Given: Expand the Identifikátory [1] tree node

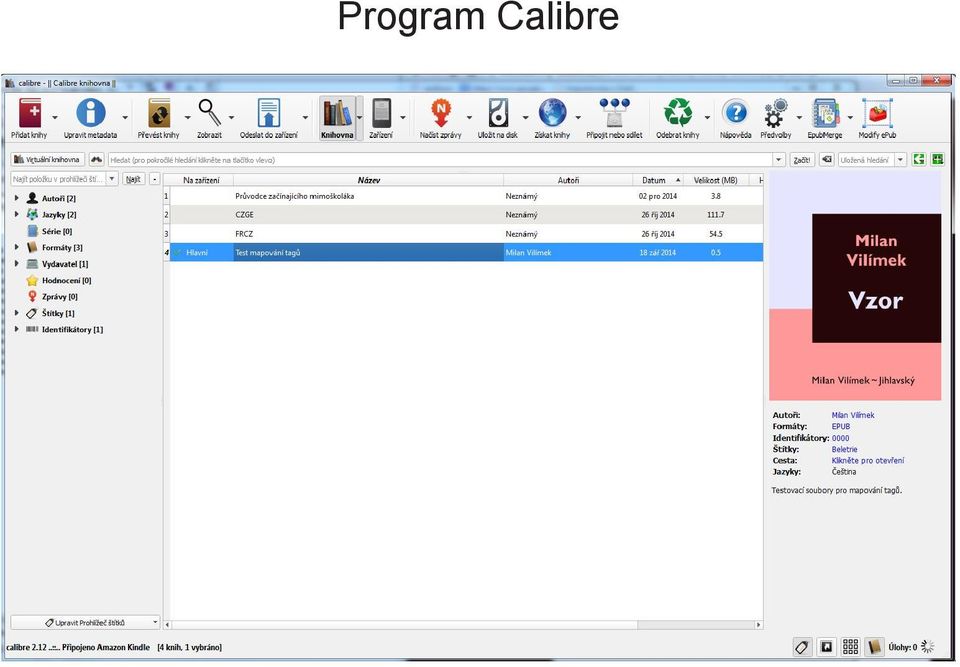Looking at the screenshot, I should [x=17, y=329].
